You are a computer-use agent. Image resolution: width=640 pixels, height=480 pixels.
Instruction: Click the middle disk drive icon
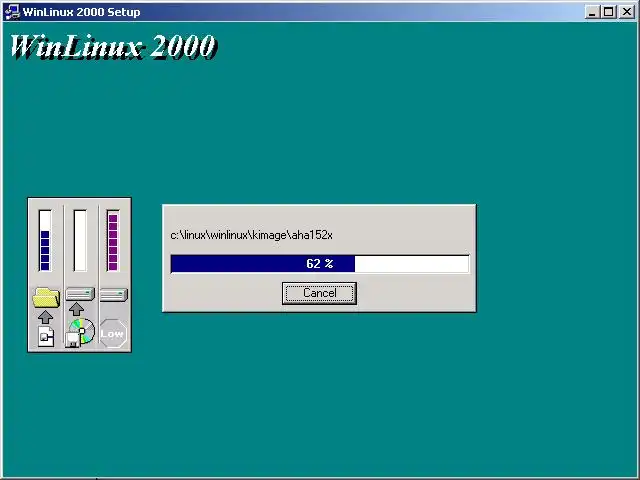[80, 294]
